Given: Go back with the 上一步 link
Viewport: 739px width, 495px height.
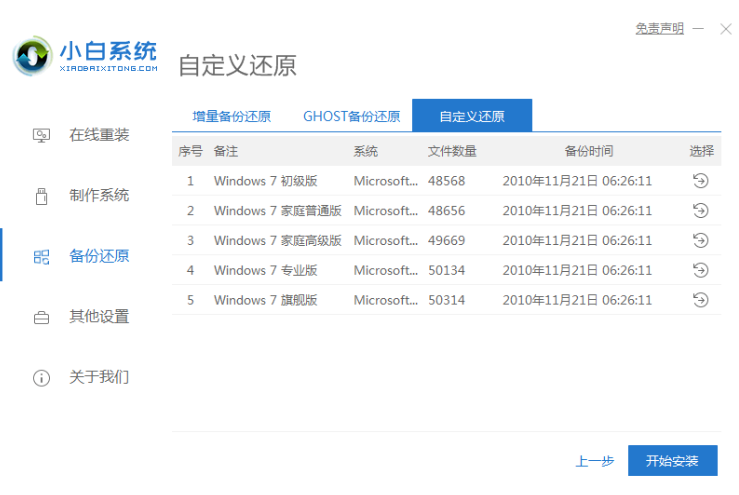Looking at the screenshot, I should pyautogui.click(x=594, y=461).
